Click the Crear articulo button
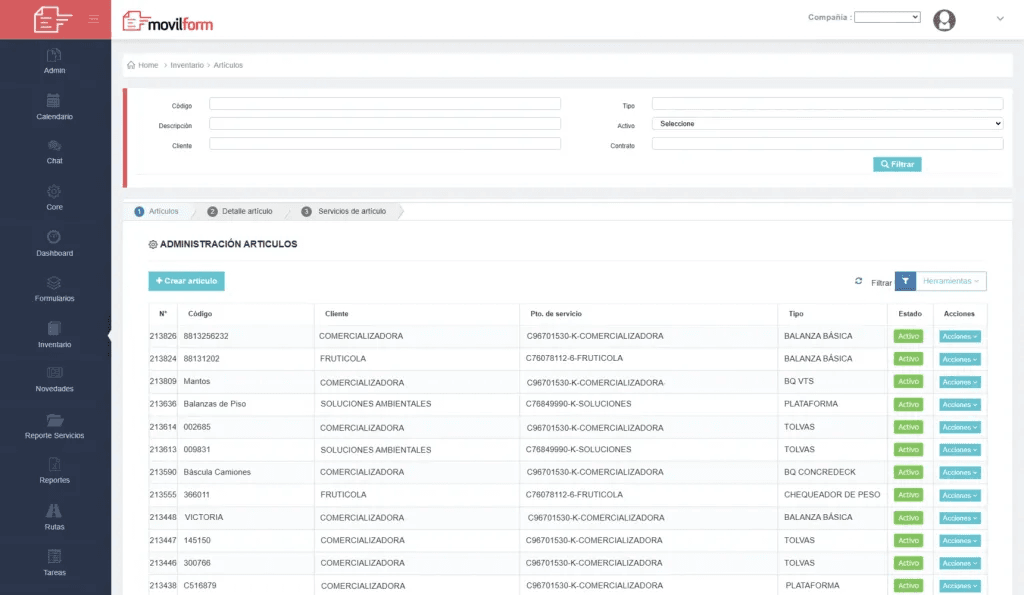Screen dimensions: 1024x595 [186, 281]
